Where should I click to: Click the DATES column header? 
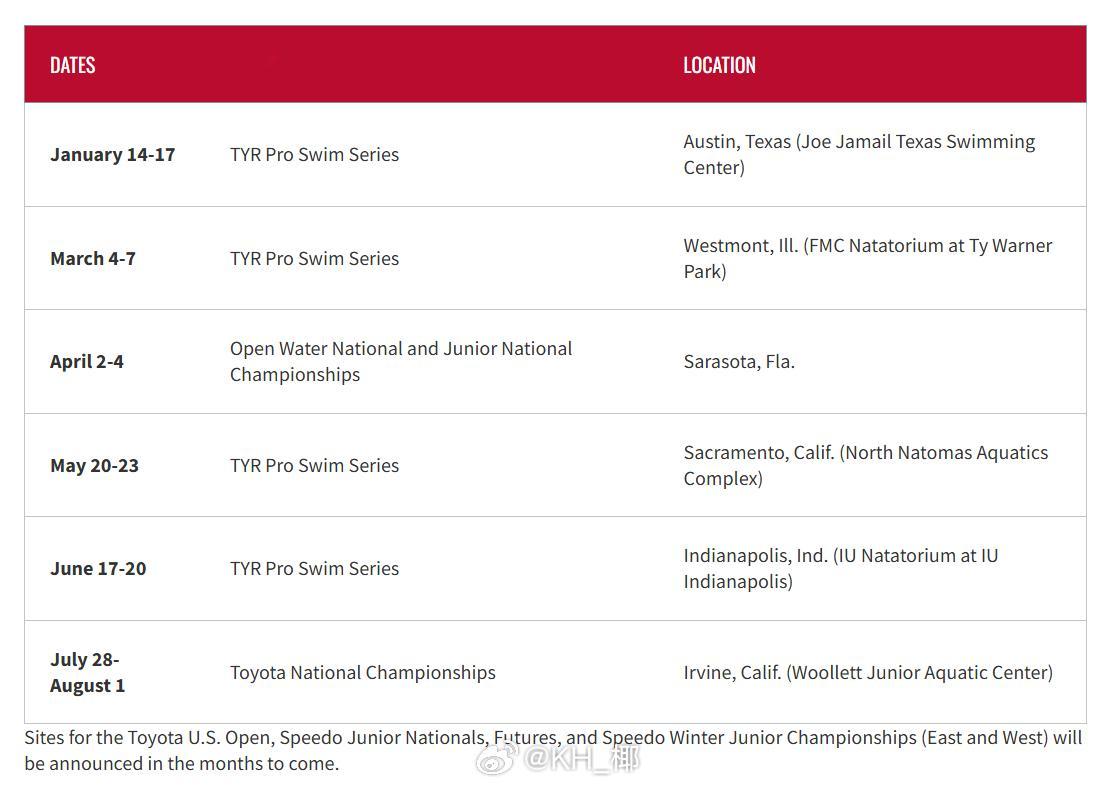tap(73, 66)
